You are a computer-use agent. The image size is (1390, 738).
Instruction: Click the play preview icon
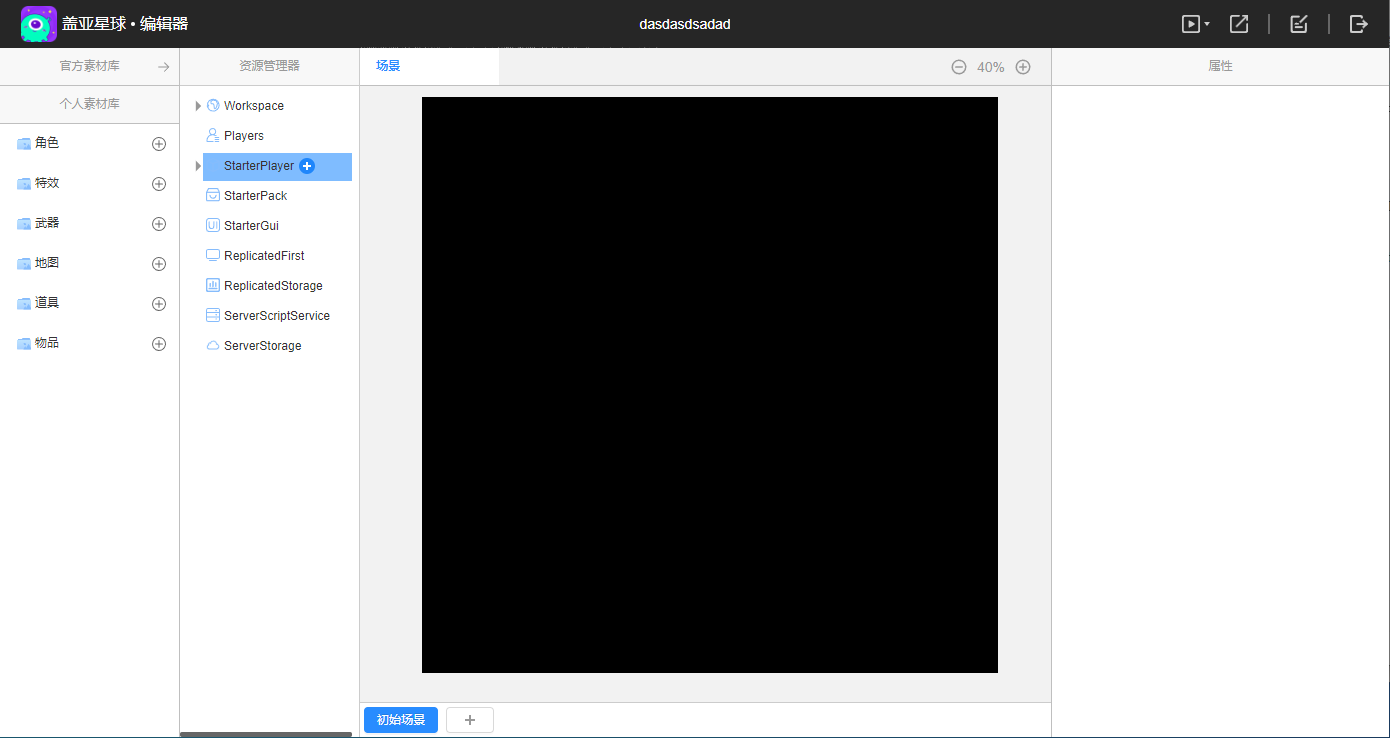(1190, 24)
